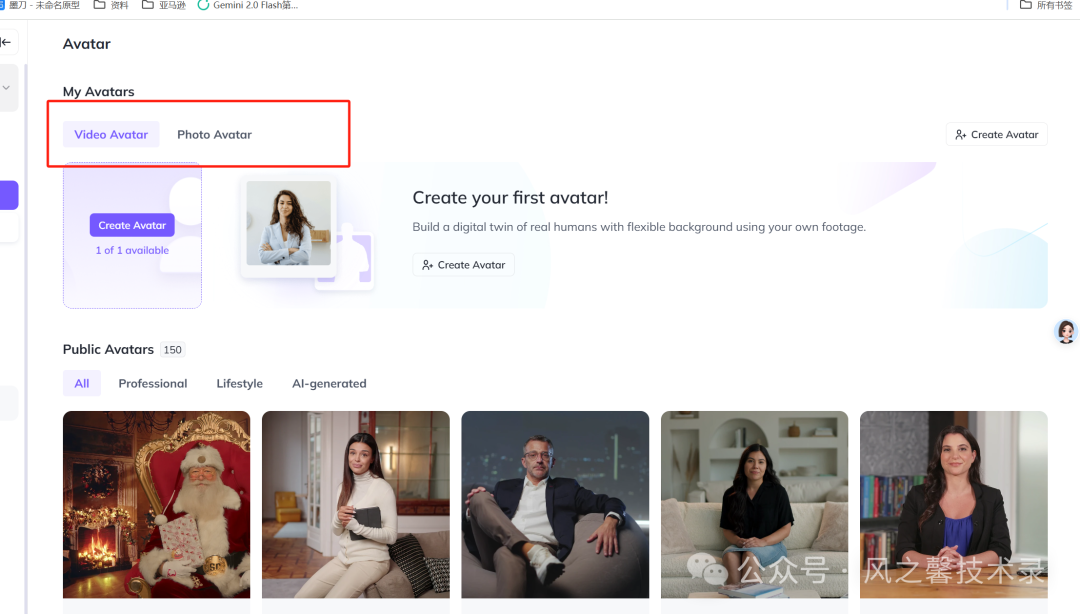Pick the woman in white sweater avatar

point(355,505)
